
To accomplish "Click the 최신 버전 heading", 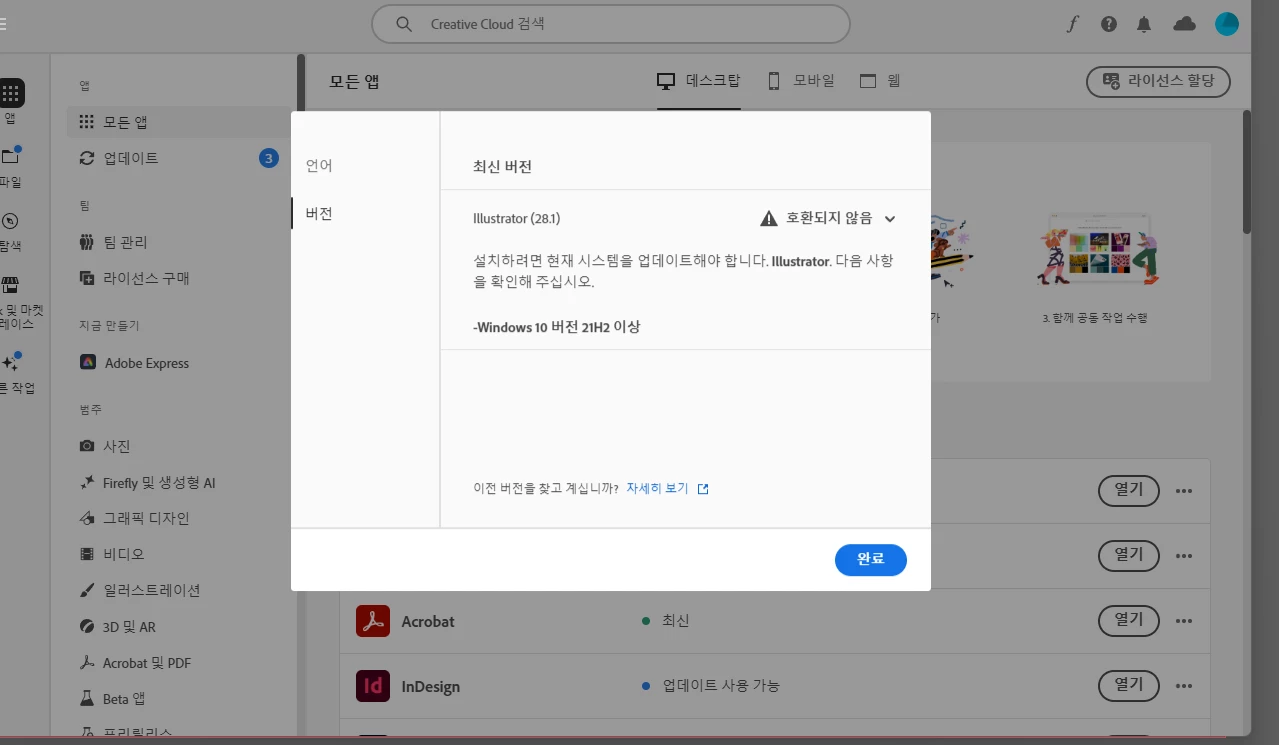I will point(502,167).
